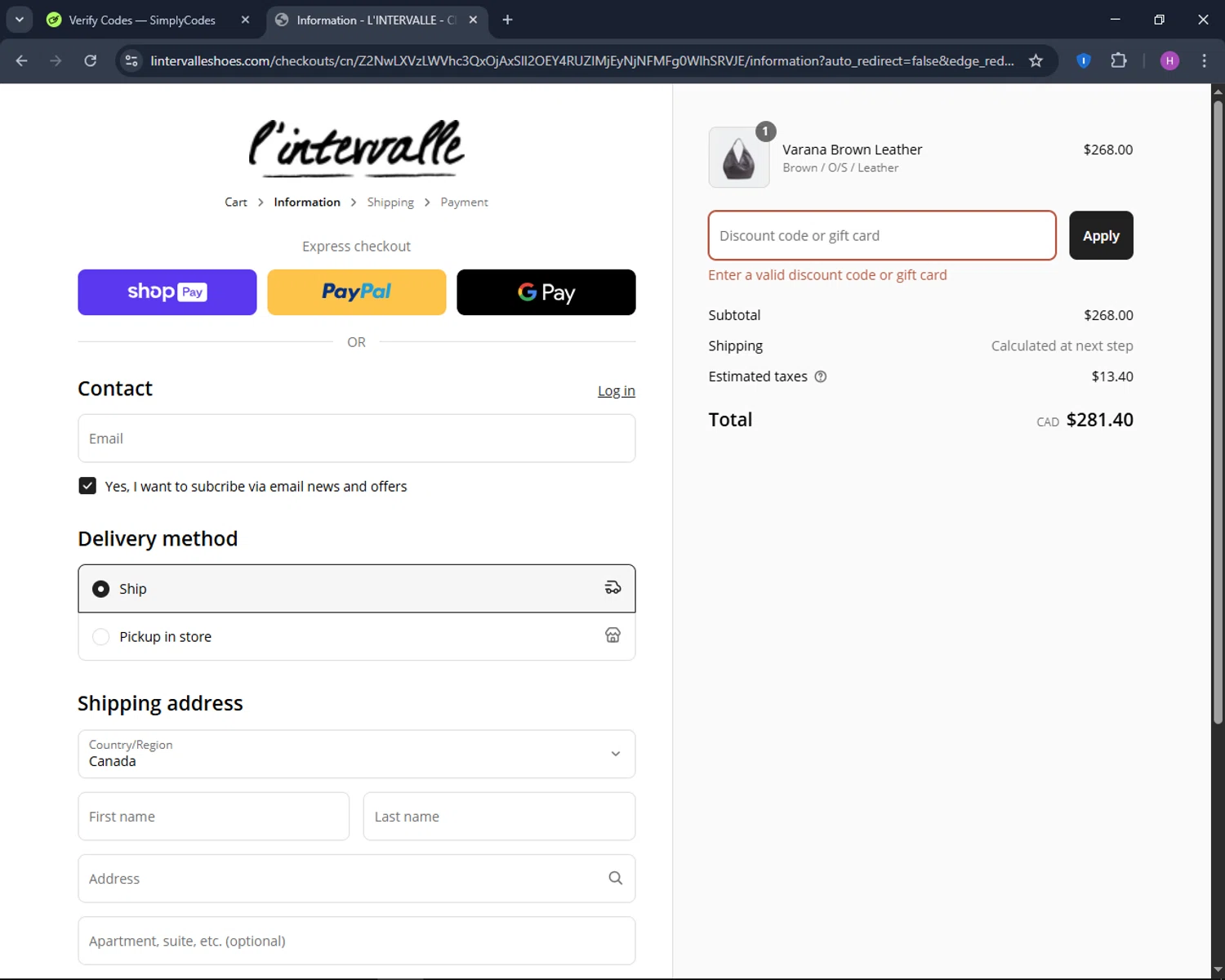1225x980 pixels.
Task: Click the scrollbar up arrow
Action: coord(1218,91)
